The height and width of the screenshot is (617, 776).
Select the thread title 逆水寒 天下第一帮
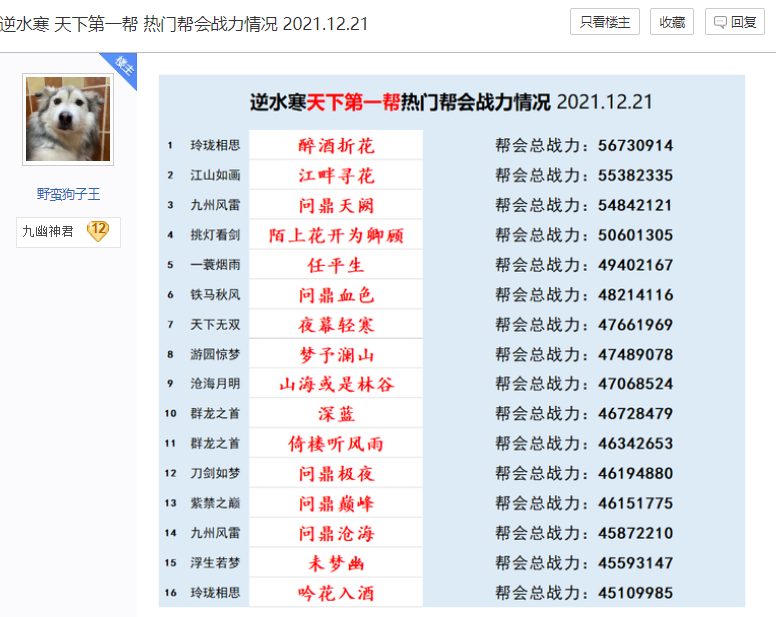click(x=184, y=23)
